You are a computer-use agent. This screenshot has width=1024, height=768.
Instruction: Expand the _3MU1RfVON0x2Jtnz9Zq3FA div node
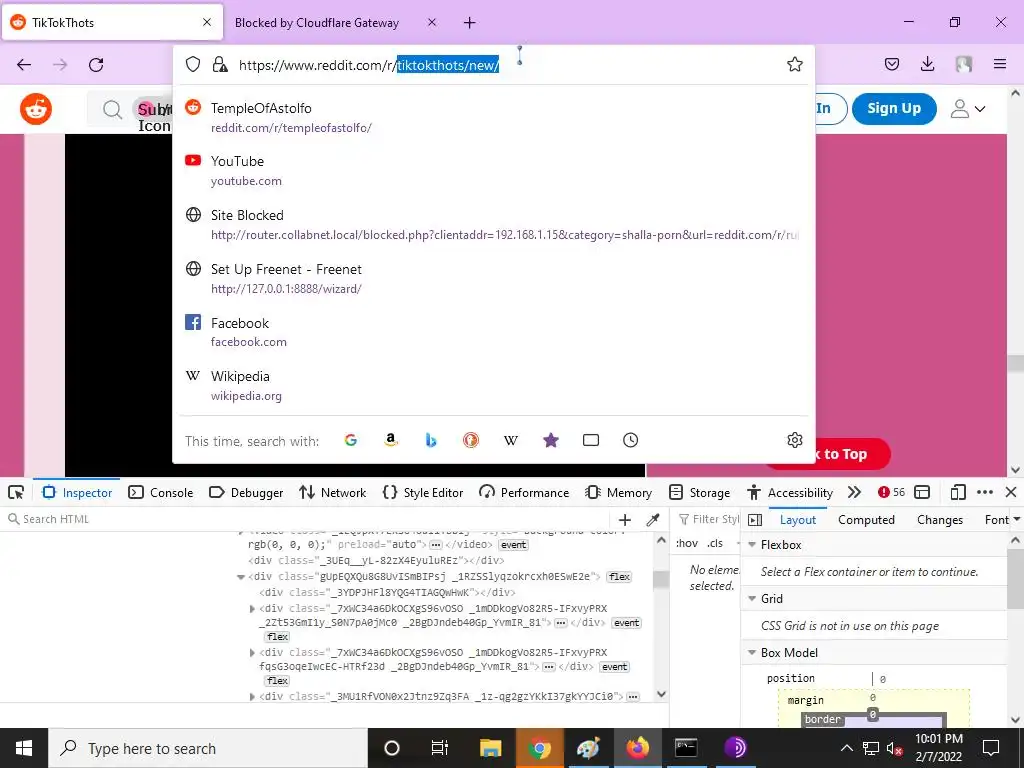click(252, 697)
